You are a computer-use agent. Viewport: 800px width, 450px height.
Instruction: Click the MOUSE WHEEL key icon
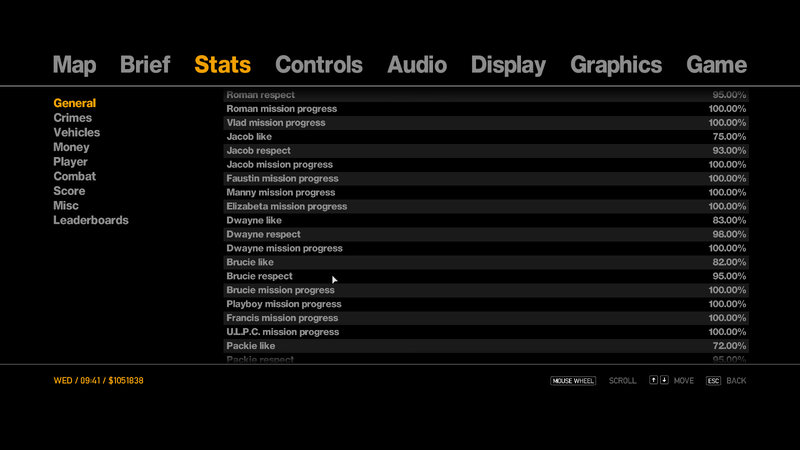[x=573, y=381]
